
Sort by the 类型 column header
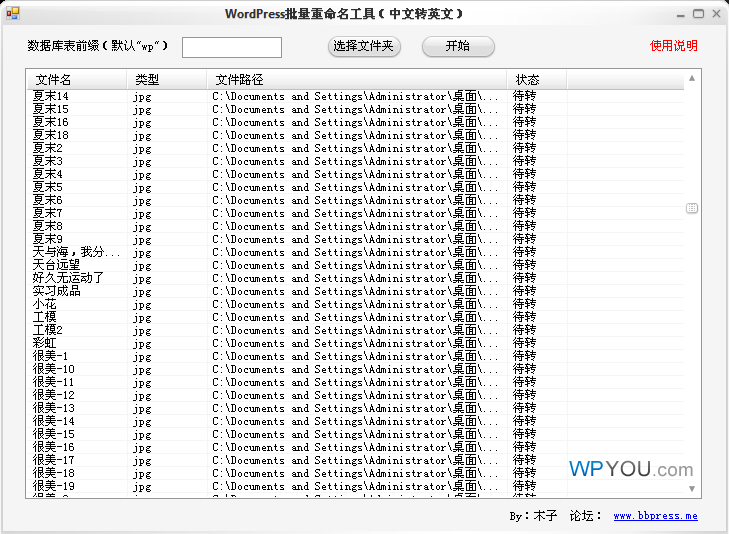(x=166, y=79)
